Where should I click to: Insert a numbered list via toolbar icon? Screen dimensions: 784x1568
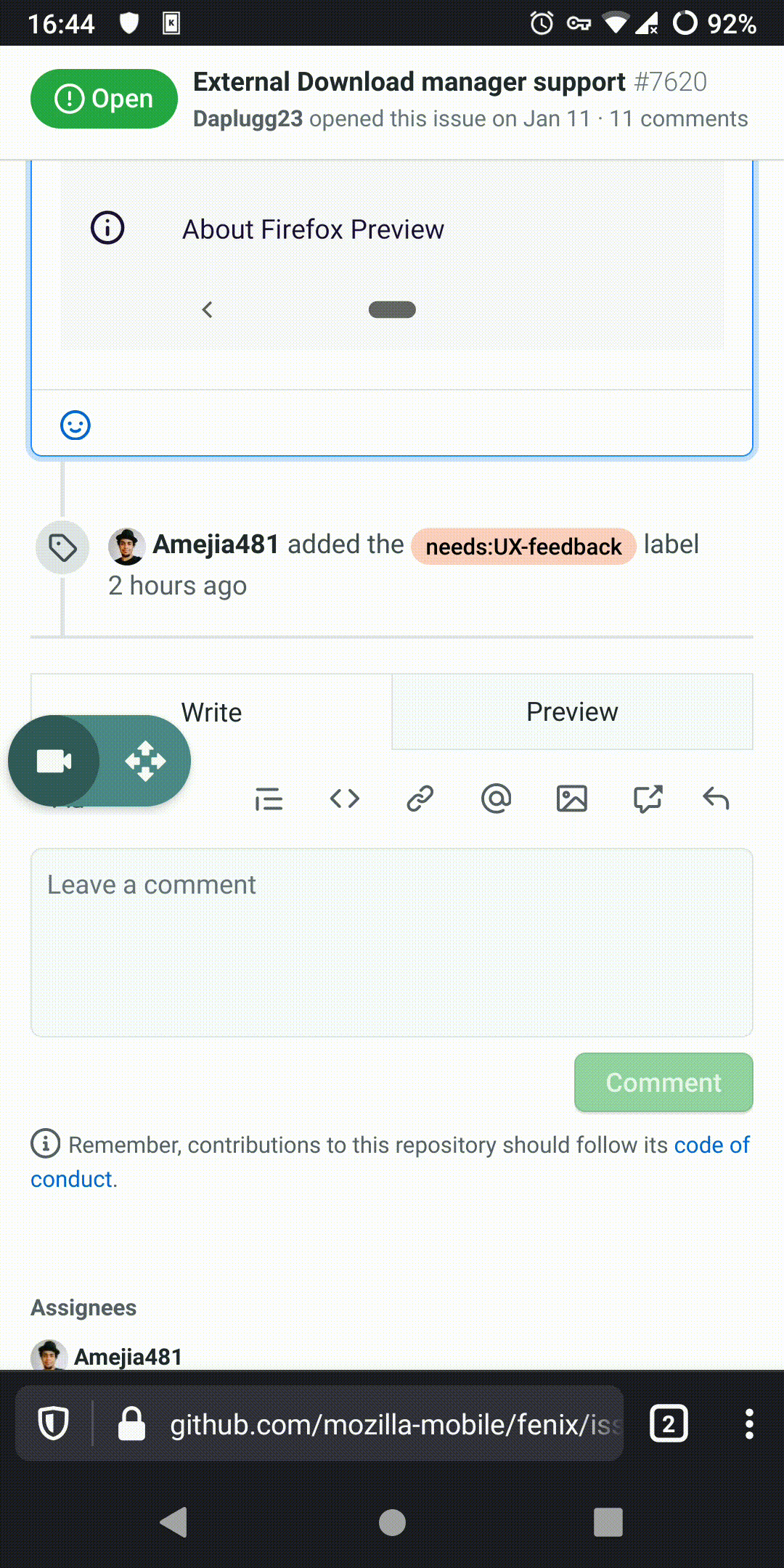[x=269, y=799]
